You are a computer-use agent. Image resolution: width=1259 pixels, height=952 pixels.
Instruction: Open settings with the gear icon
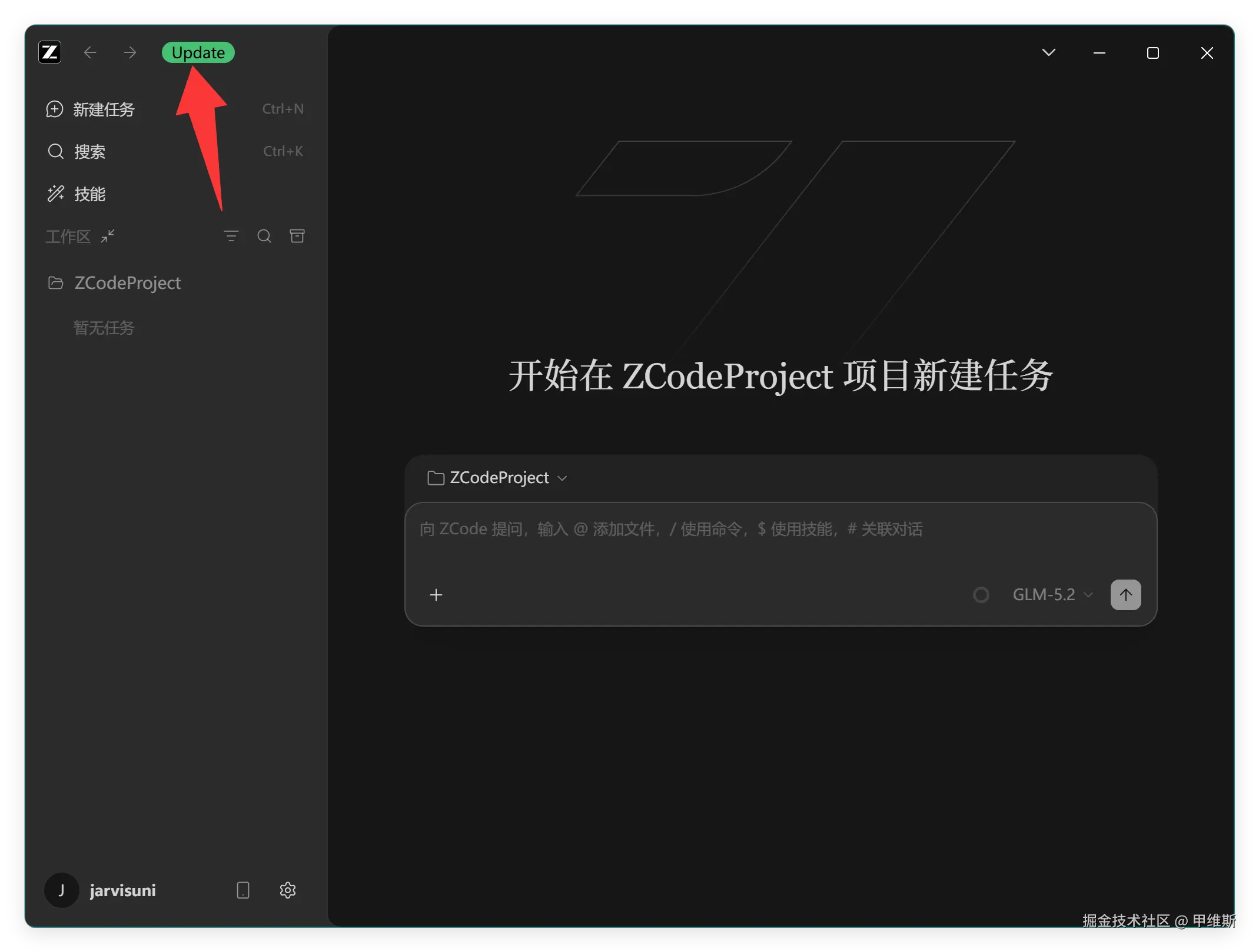tap(288, 890)
